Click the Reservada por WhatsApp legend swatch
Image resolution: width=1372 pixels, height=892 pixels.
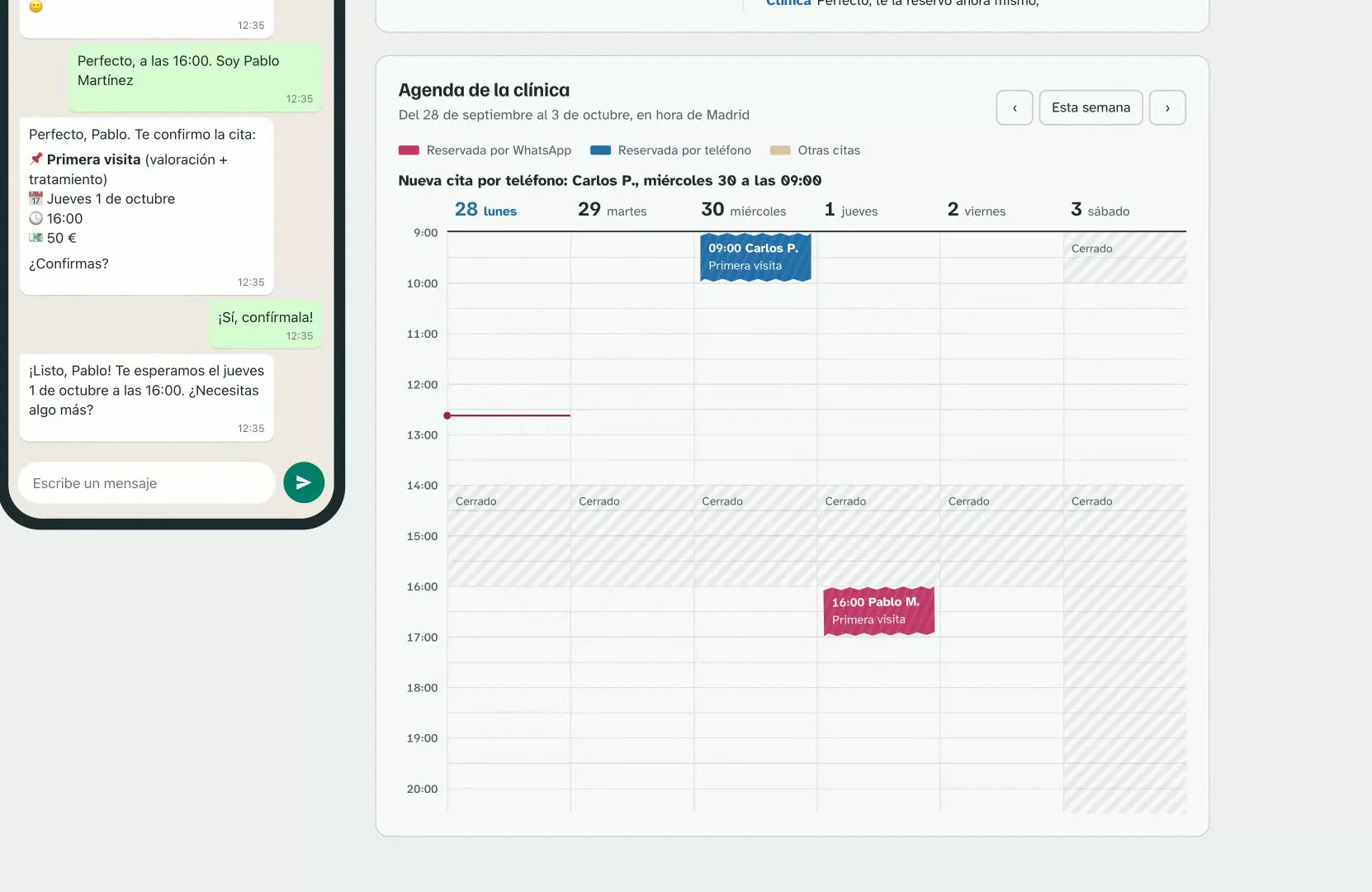click(x=409, y=150)
